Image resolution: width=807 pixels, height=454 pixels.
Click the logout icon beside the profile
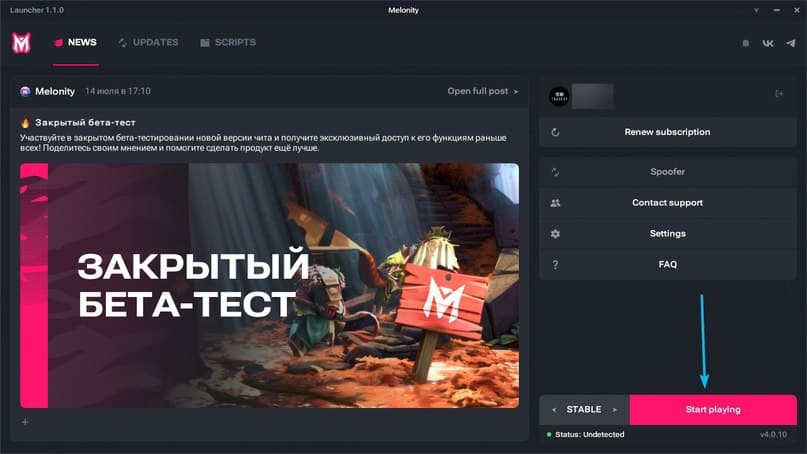coord(779,94)
